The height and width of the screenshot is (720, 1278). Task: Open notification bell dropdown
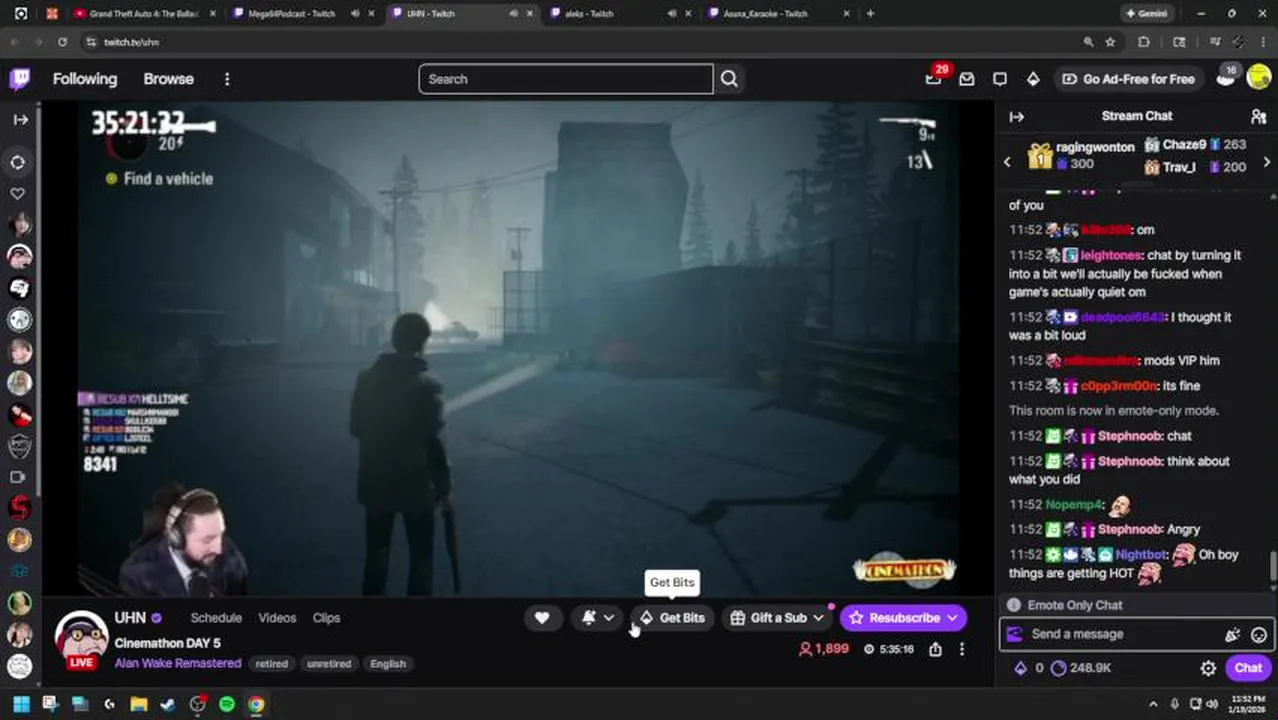[598, 618]
